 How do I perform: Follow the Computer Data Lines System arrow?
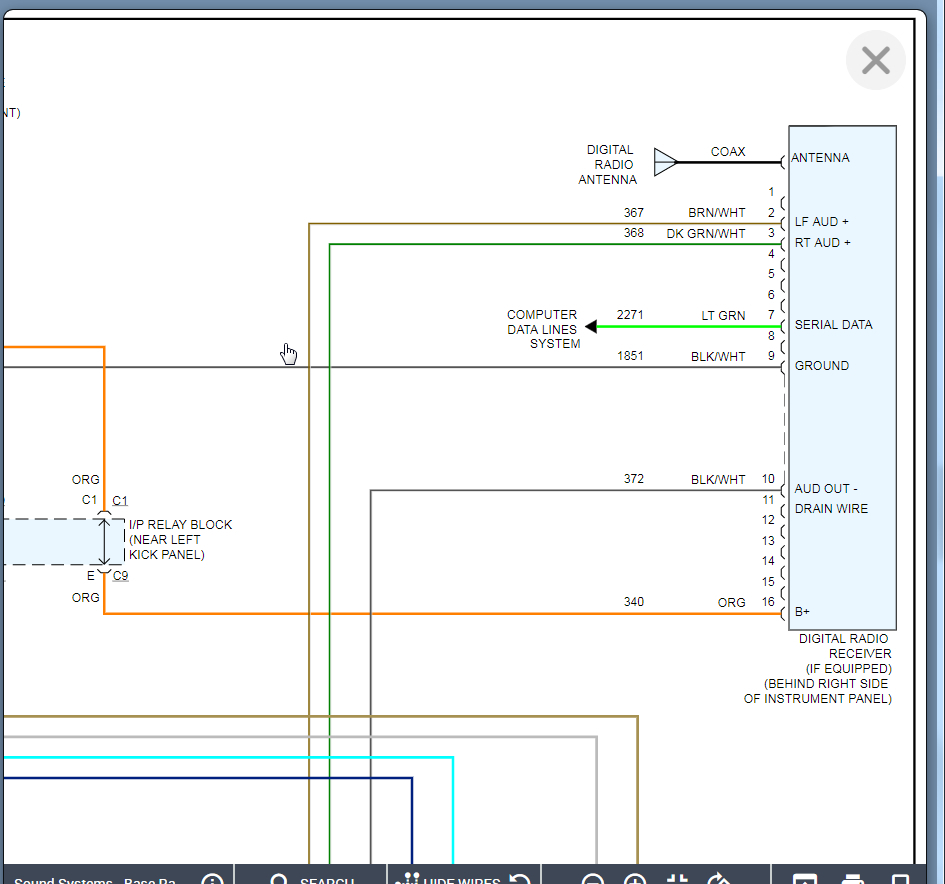click(x=591, y=327)
